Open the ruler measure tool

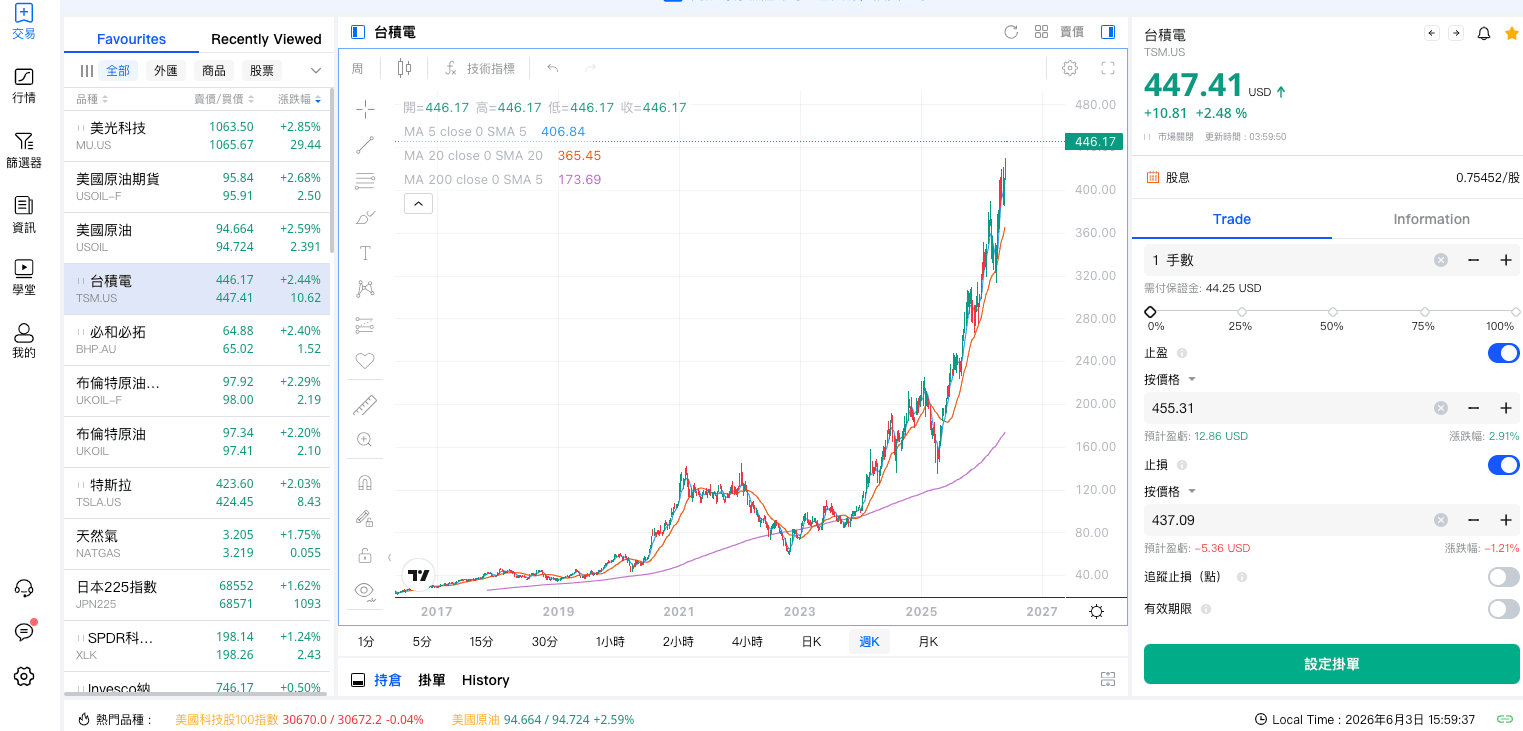[x=365, y=405]
